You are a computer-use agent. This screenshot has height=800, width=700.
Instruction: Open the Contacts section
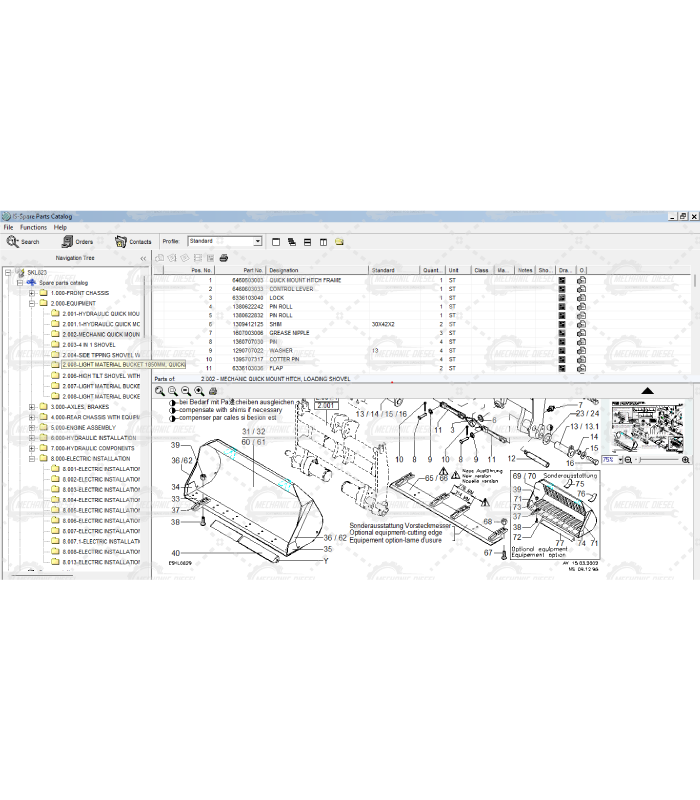(x=133, y=241)
